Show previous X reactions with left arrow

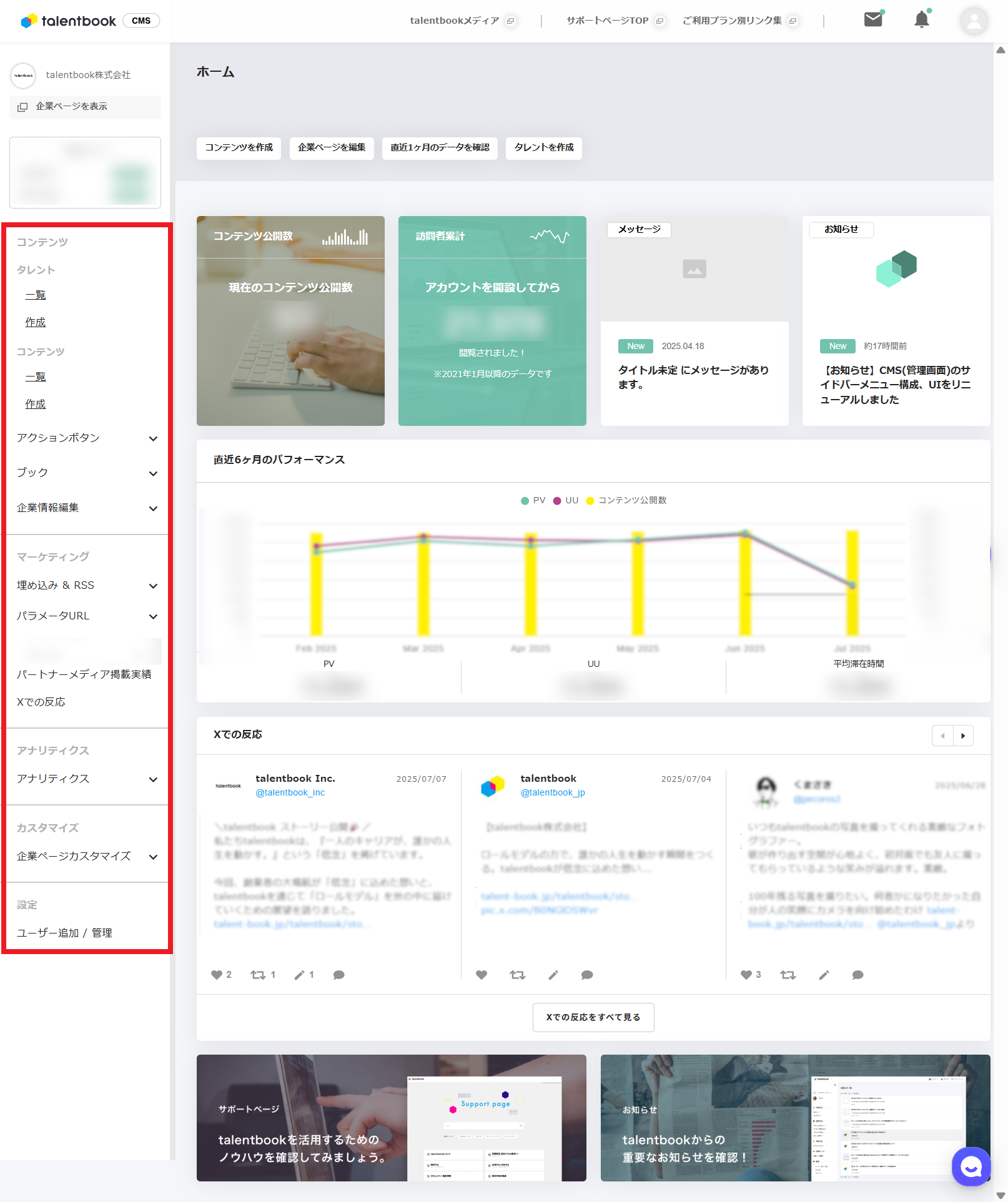click(x=942, y=736)
